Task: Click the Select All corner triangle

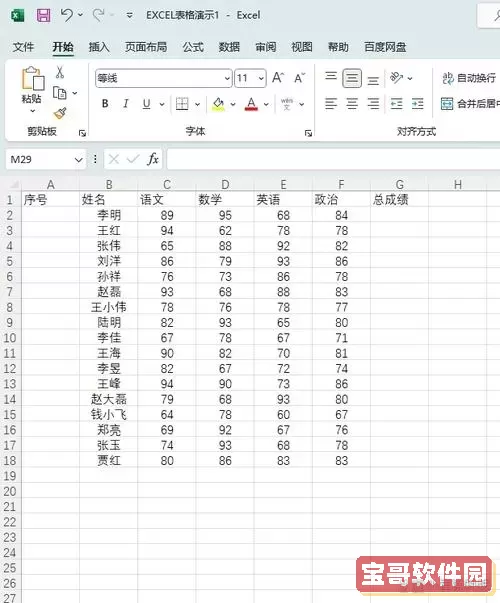Action: coord(13,185)
